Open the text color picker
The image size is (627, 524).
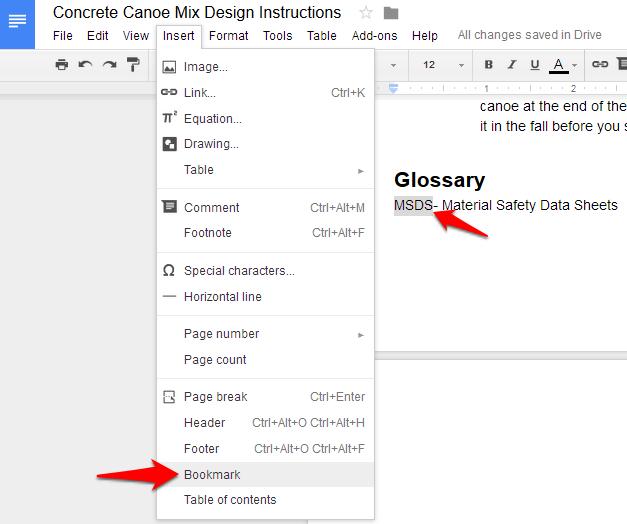coord(563,65)
